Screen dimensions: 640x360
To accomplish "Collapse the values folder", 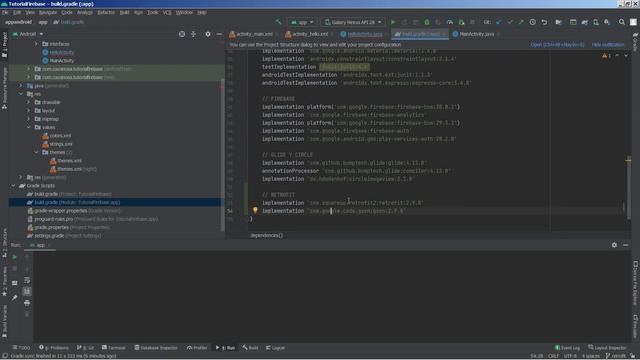I will tap(29, 127).
